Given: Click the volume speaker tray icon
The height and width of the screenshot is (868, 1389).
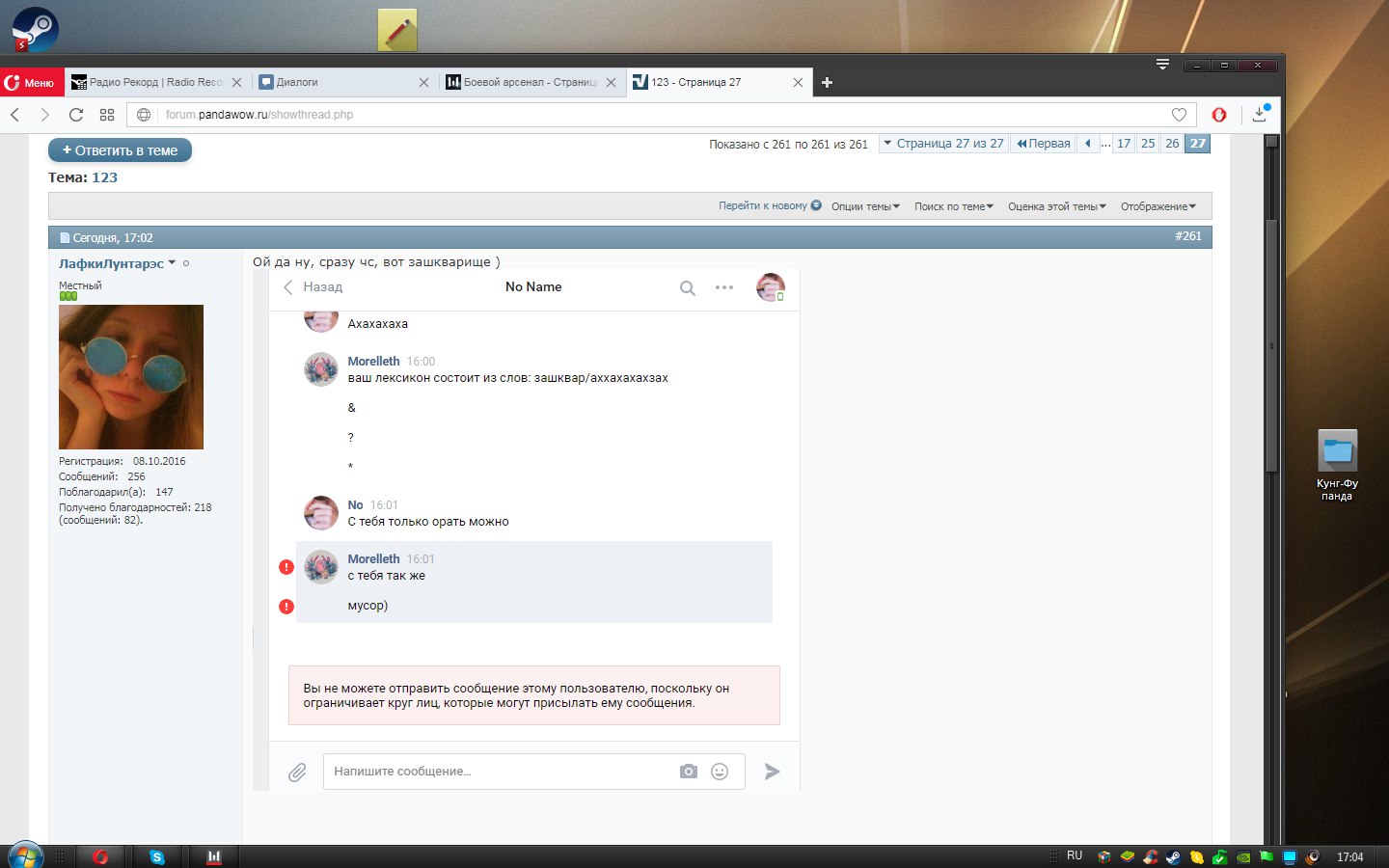Looking at the screenshot, I should click(x=1313, y=856).
